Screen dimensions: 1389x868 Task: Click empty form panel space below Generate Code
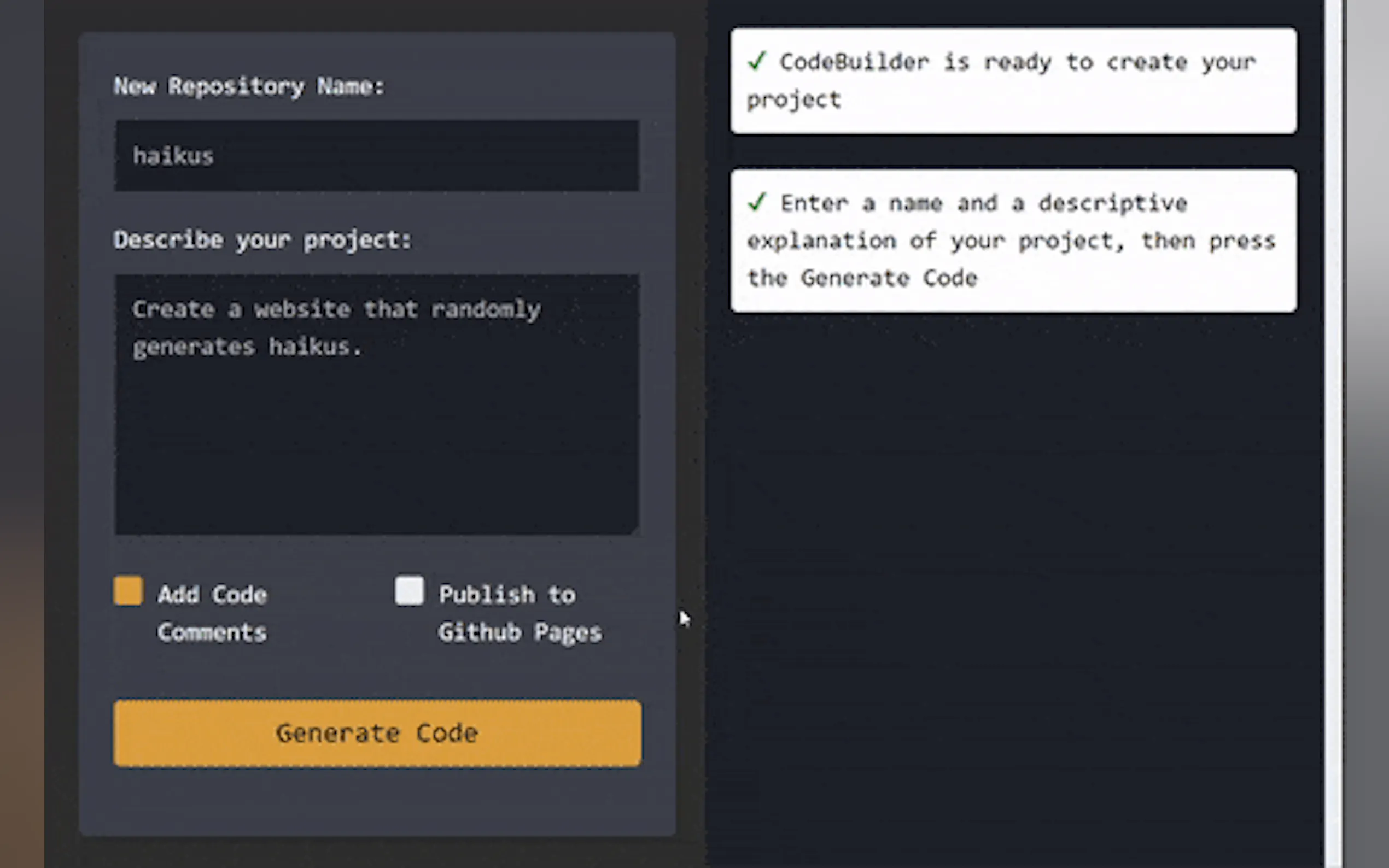coord(377,801)
